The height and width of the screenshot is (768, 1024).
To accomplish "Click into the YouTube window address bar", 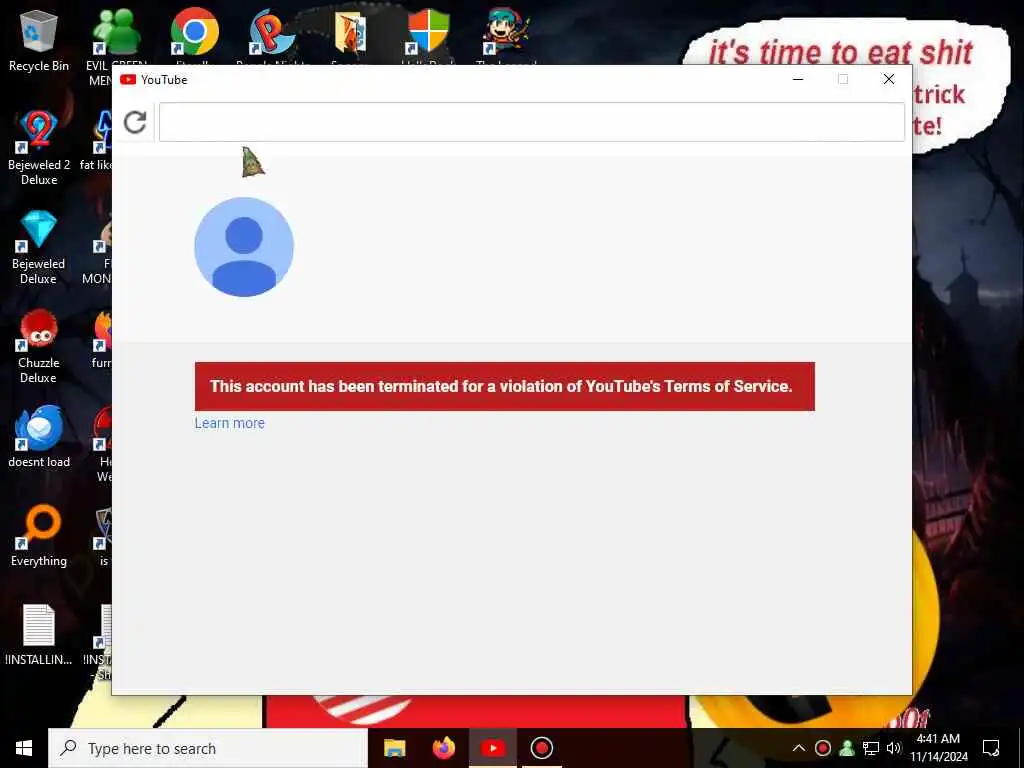I will [532, 122].
